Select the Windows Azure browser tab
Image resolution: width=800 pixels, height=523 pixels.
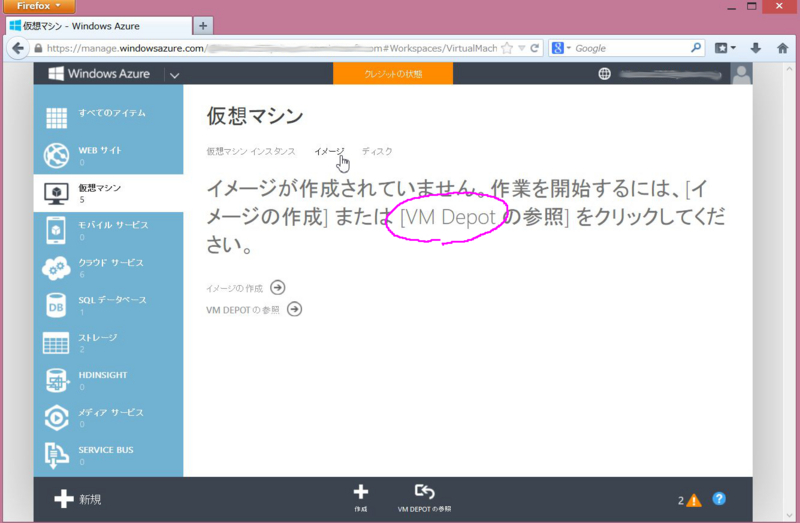click(99, 26)
